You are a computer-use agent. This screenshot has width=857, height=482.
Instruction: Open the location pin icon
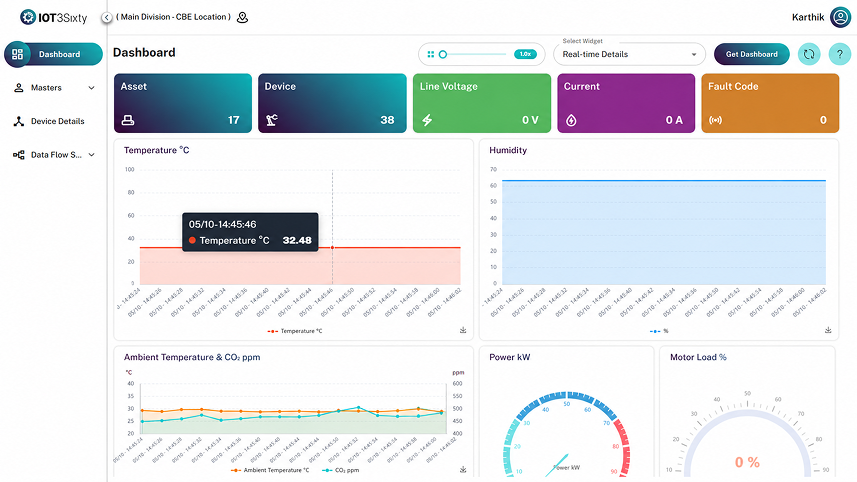point(243,17)
